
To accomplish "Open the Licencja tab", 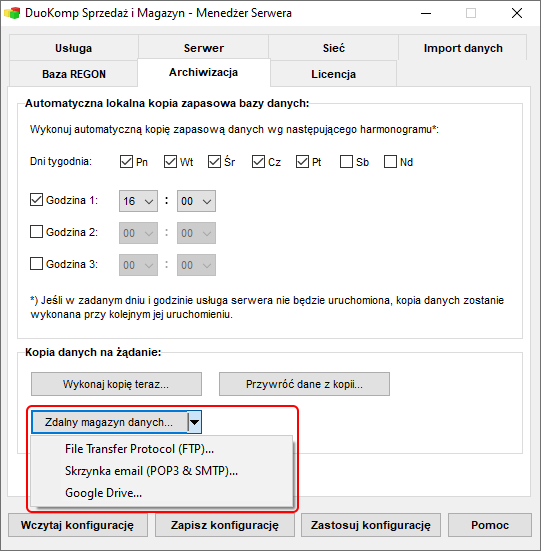I will click(x=333, y=74).
